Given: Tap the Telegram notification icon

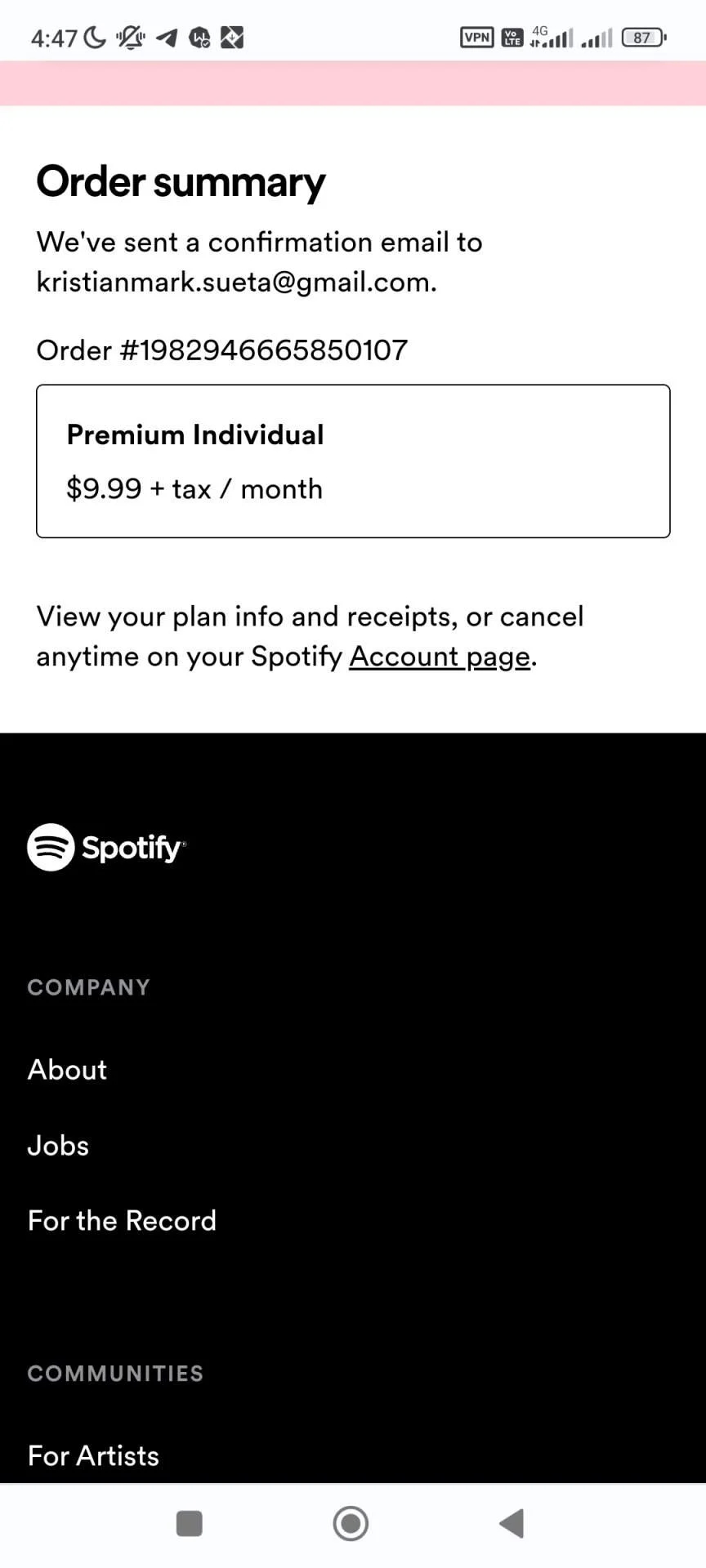Looking at the screenshot, I should pos(167,38).
